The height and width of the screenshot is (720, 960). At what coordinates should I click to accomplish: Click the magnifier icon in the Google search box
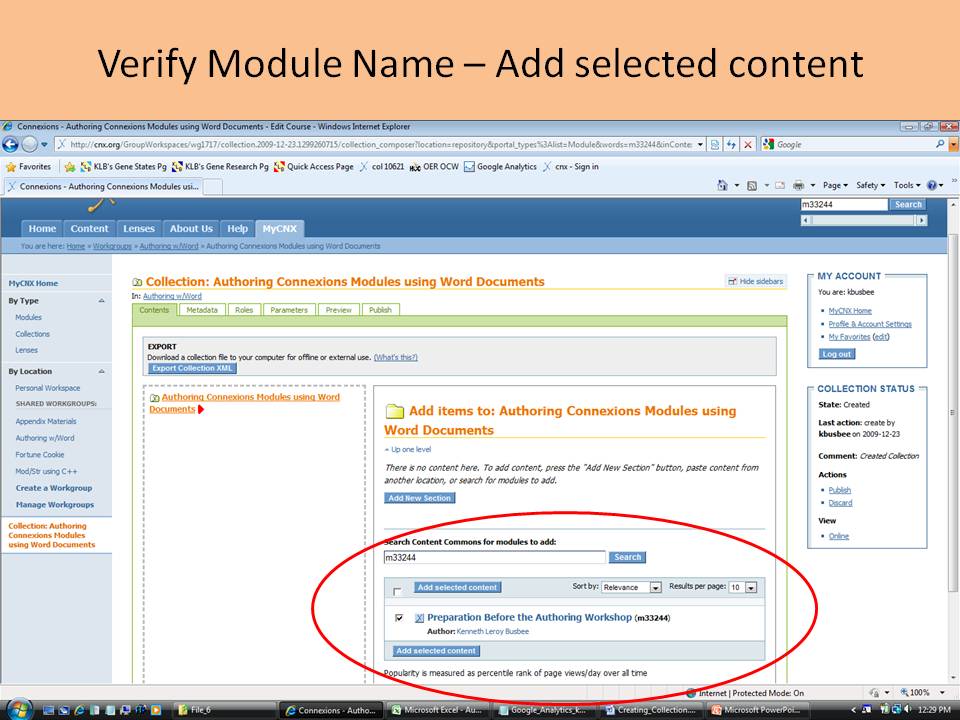click(940, 144)
